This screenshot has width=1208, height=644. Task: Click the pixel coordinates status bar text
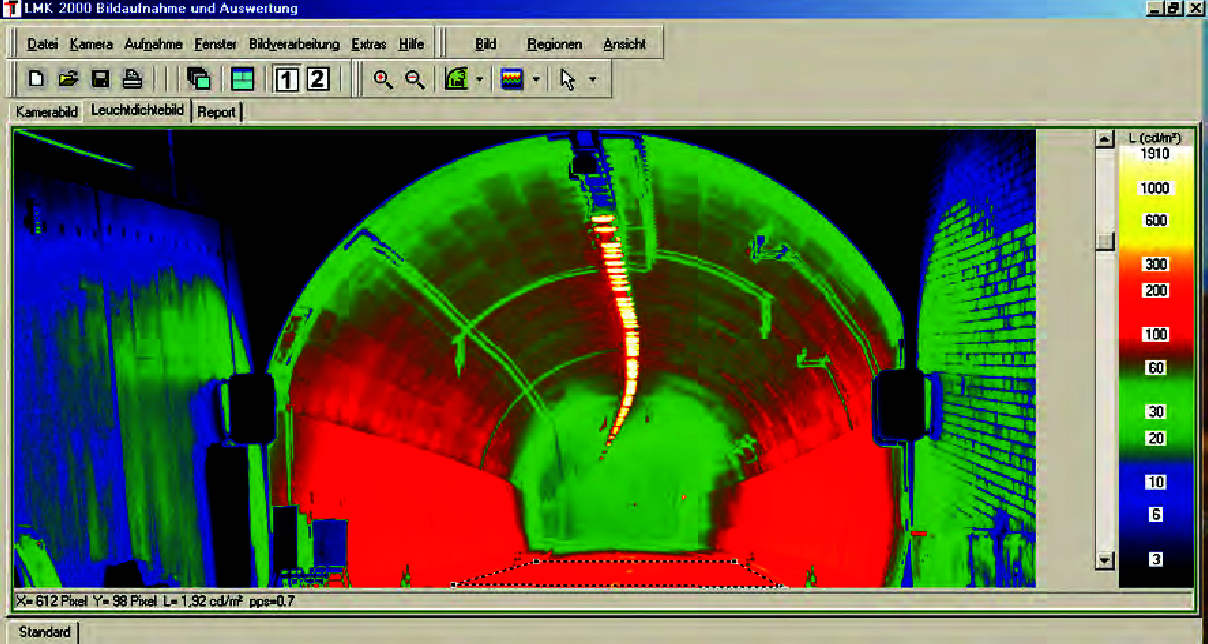[156, 601]
